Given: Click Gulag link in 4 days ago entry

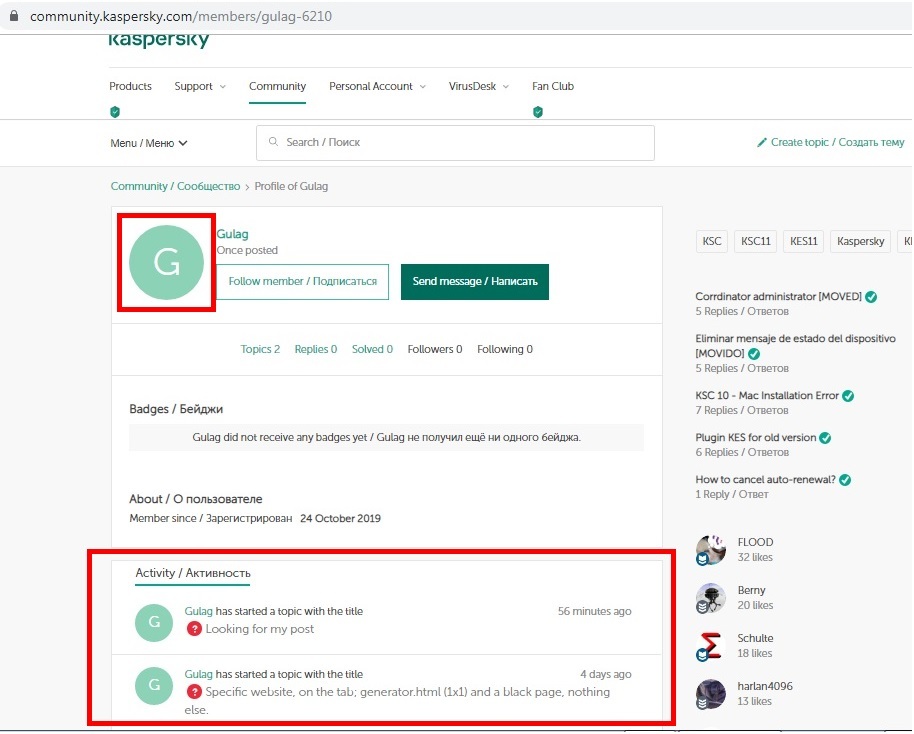Looking at the screenshot, I should pyautogui.click(x=198, y=674).
